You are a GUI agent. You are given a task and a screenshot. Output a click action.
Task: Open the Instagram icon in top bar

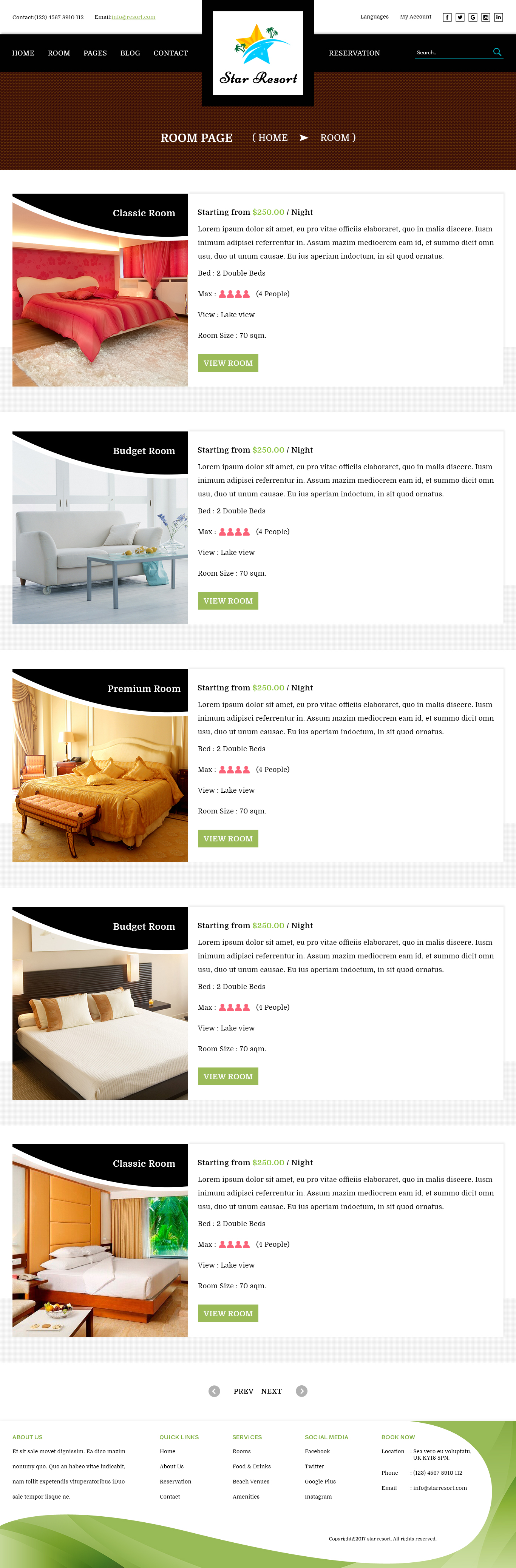(485, 17)
